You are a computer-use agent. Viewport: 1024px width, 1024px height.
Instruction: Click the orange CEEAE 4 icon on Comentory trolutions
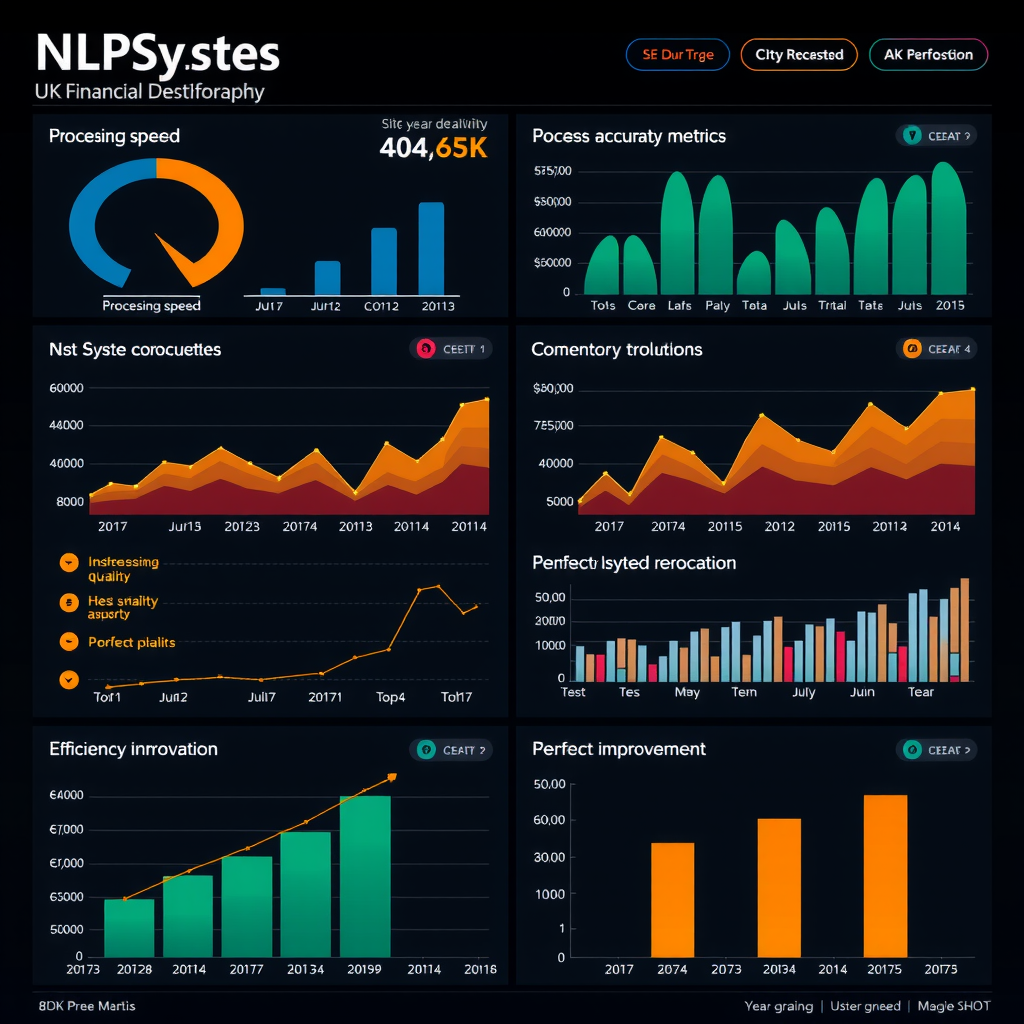pyautogui.click(x=912, y=349)
